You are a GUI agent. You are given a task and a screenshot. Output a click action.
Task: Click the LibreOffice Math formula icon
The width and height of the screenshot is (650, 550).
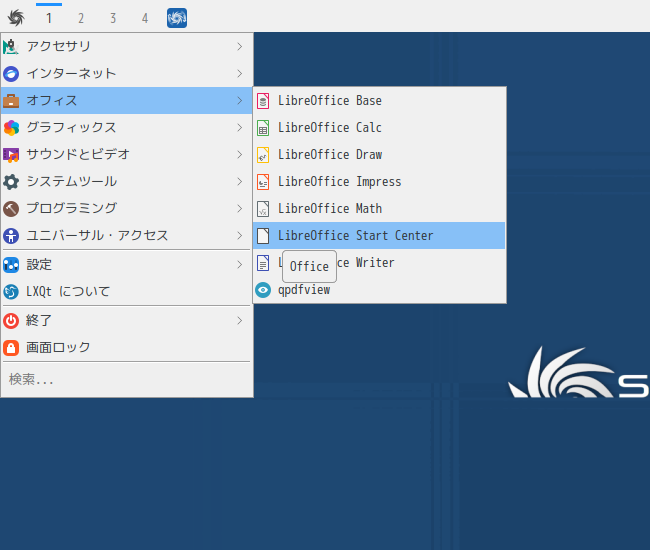pos(263,208)
